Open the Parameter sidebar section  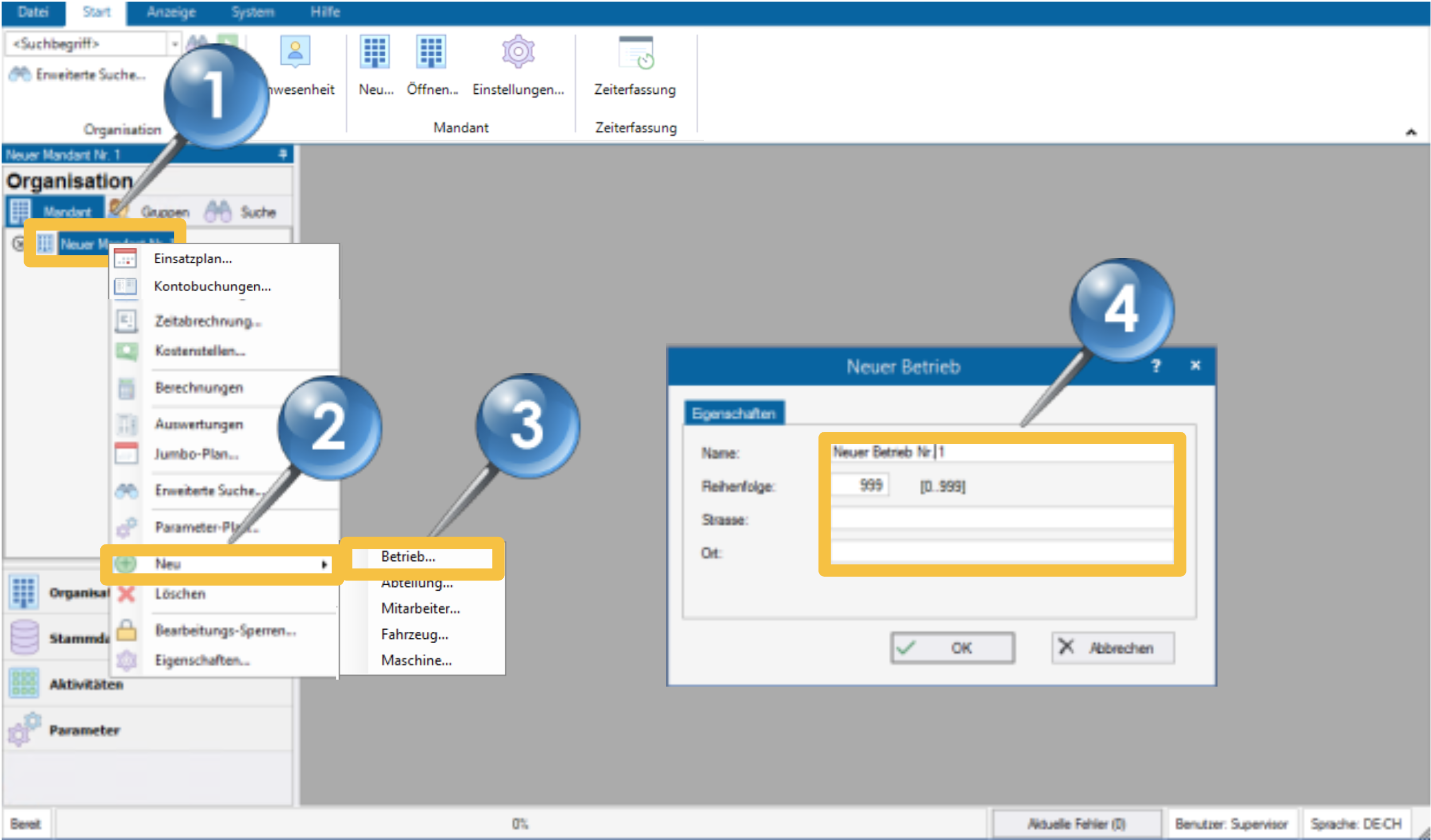click(x=84, y=730)
